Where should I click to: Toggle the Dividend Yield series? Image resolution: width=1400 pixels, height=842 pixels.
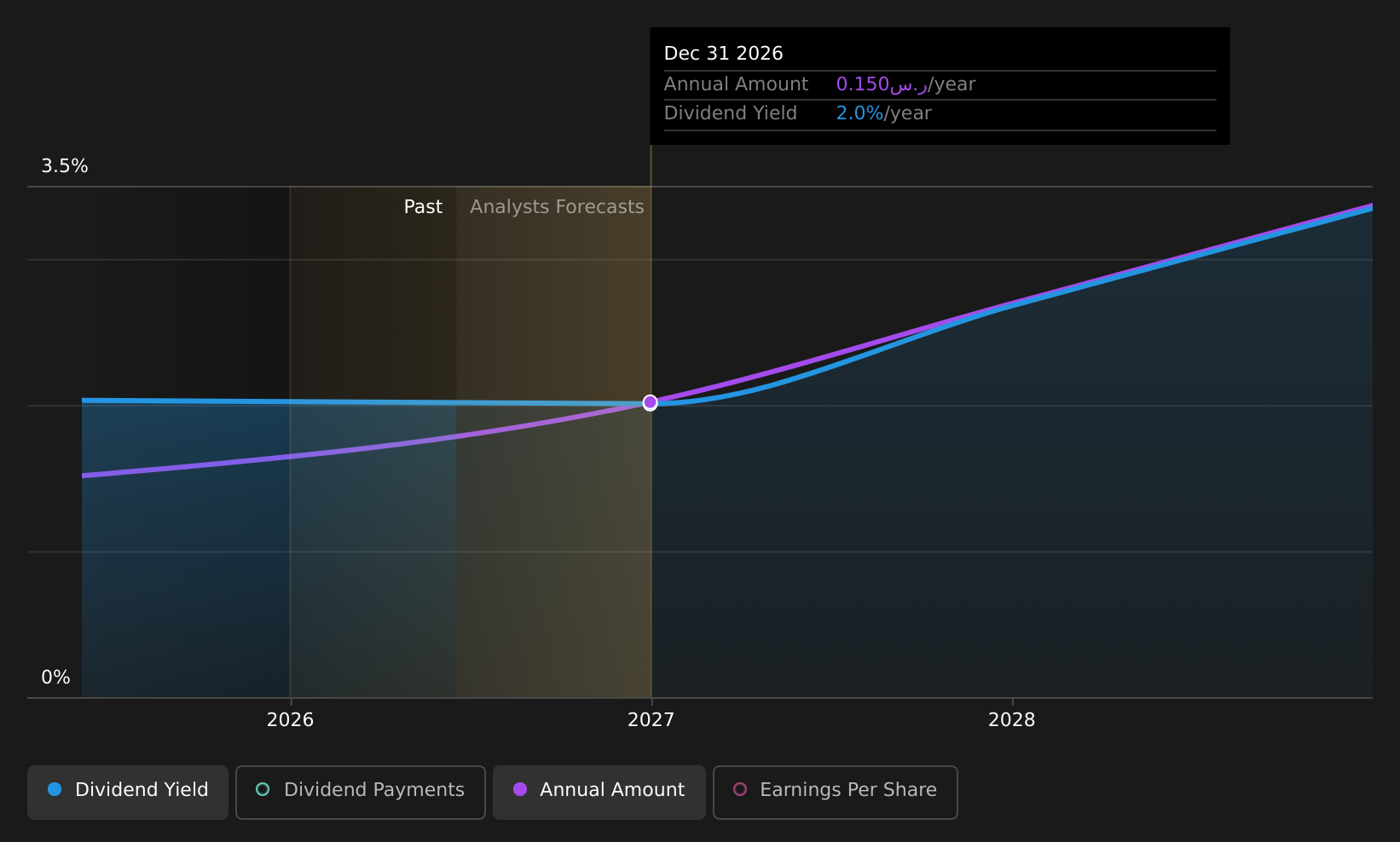pyautogui.click(x=128, y=793)
